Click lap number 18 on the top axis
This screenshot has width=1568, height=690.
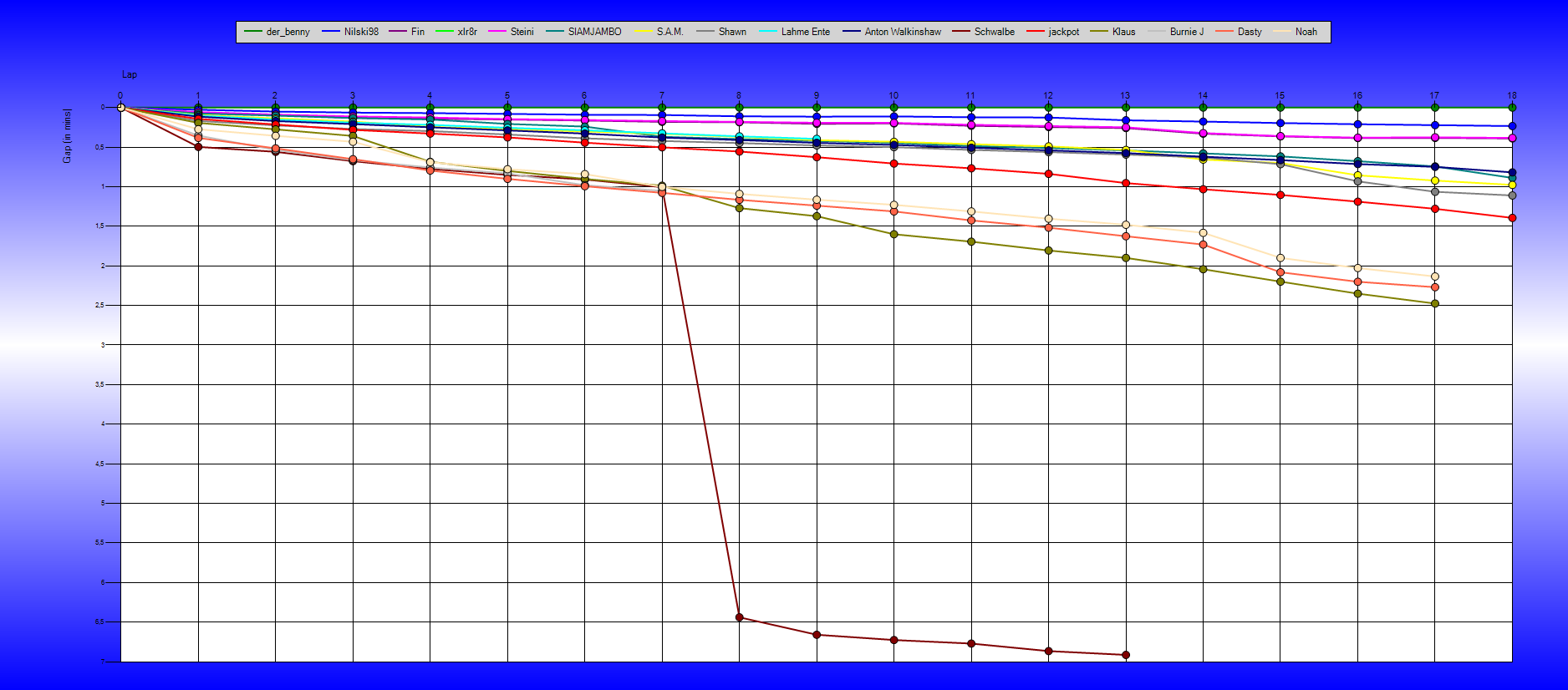[1512, 95]
